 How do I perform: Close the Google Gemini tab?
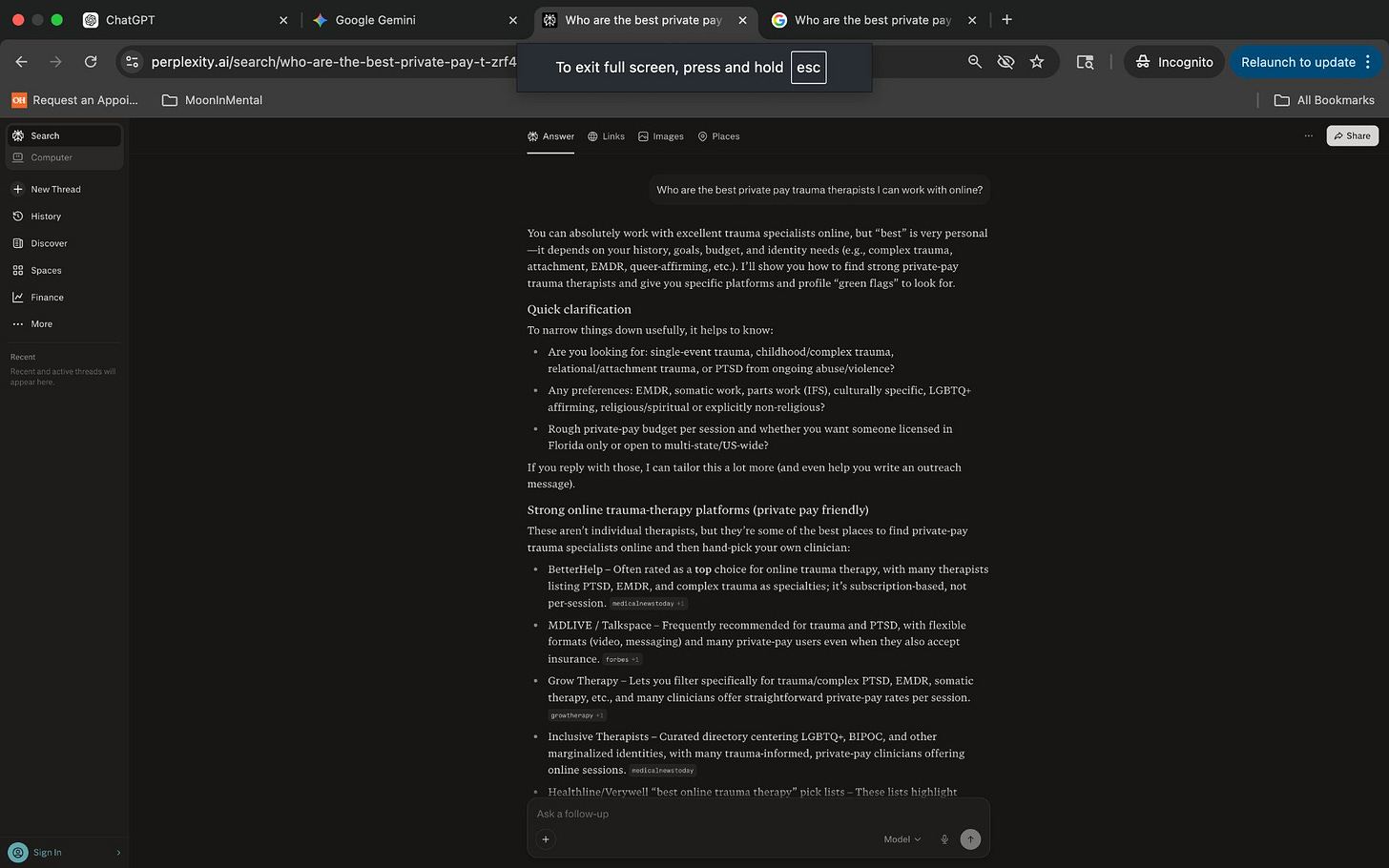[513, 20]
